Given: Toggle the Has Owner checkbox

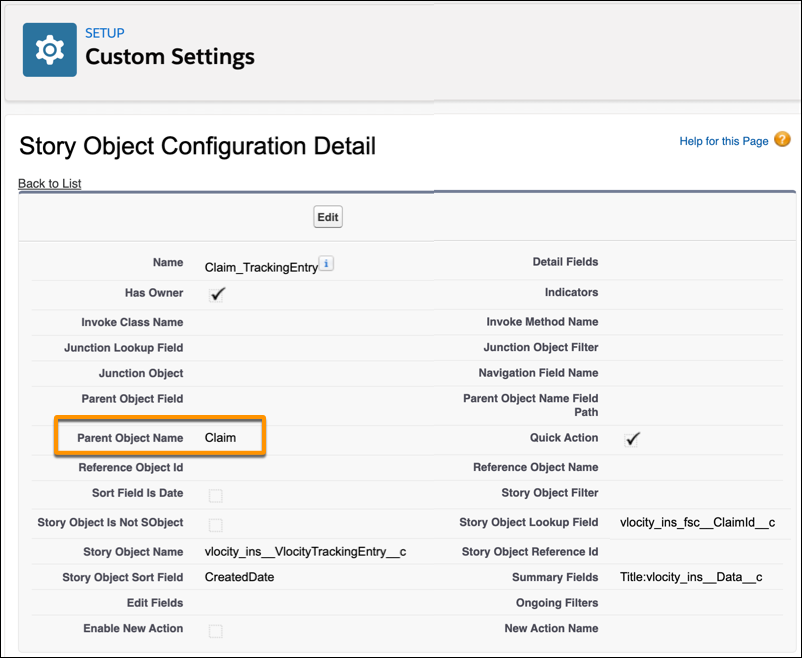Looking at the screenshot, I should tap(217, 294).
